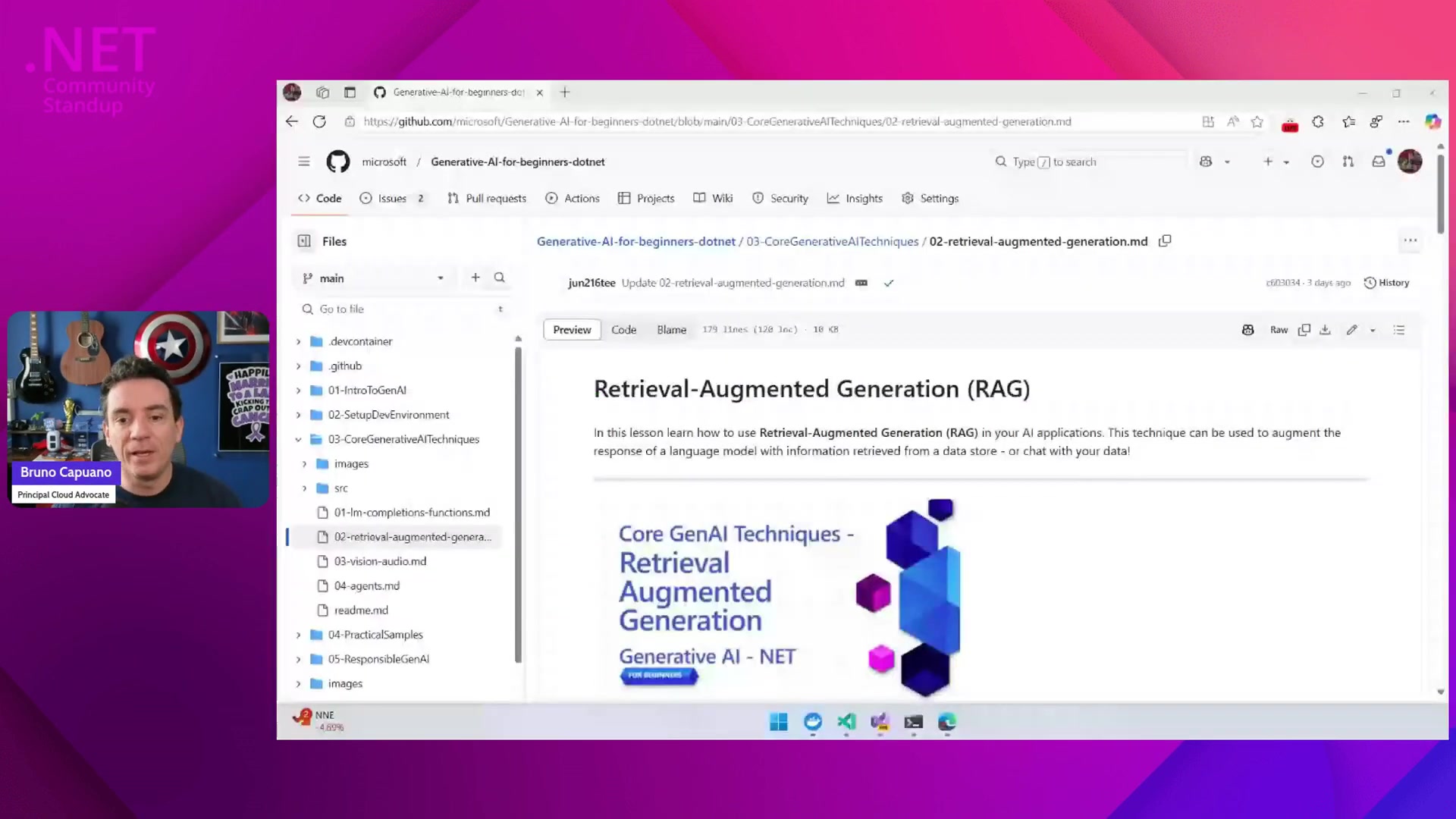This screenshot has height=819, width=1456.
Task: Open the Issues repository tab
Action: click(391, 199)
